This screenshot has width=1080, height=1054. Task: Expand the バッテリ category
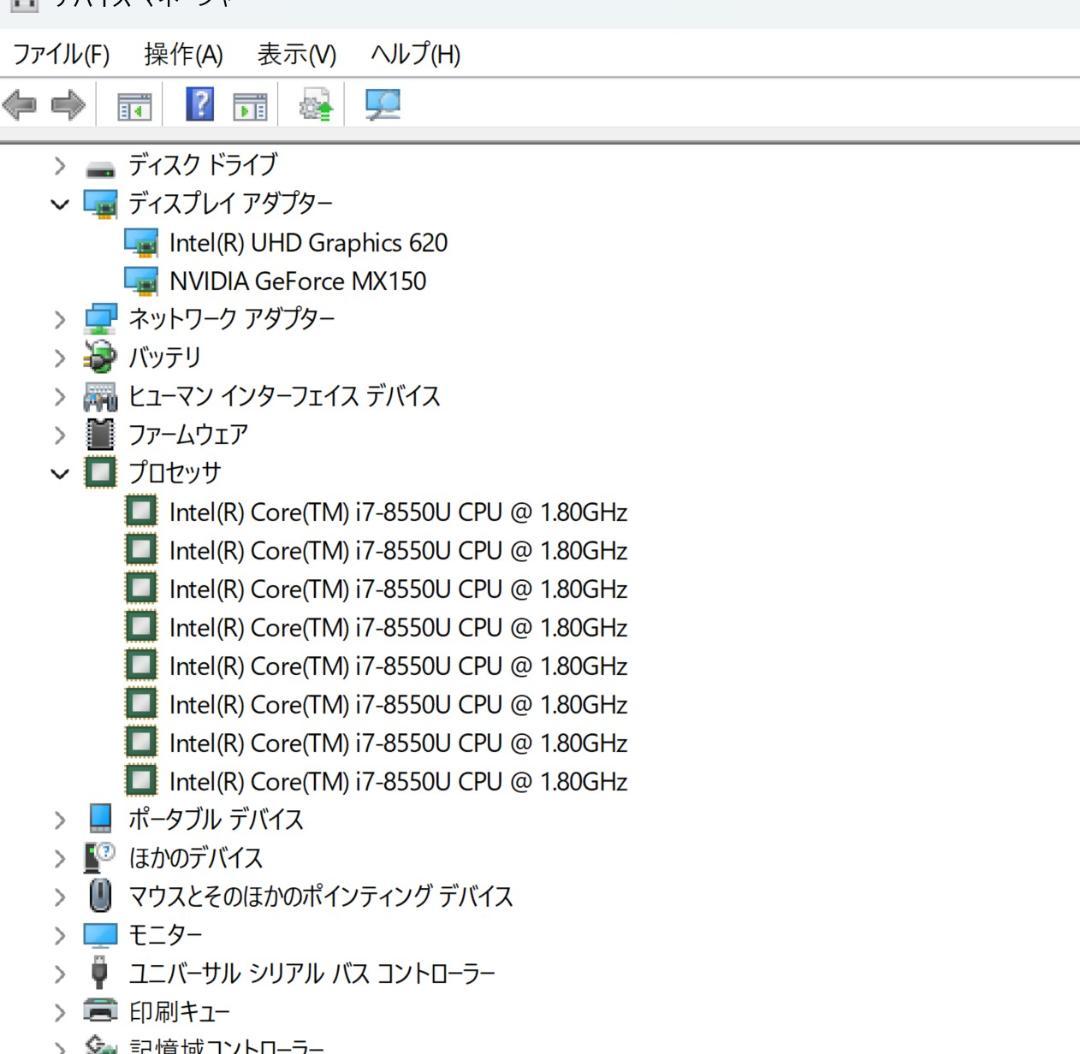57,357
